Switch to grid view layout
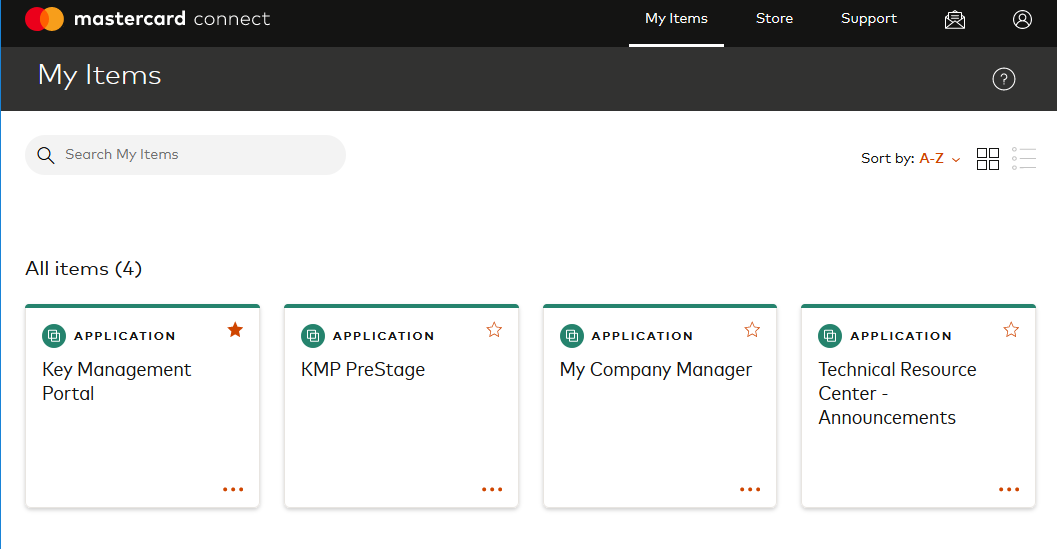 988,159
